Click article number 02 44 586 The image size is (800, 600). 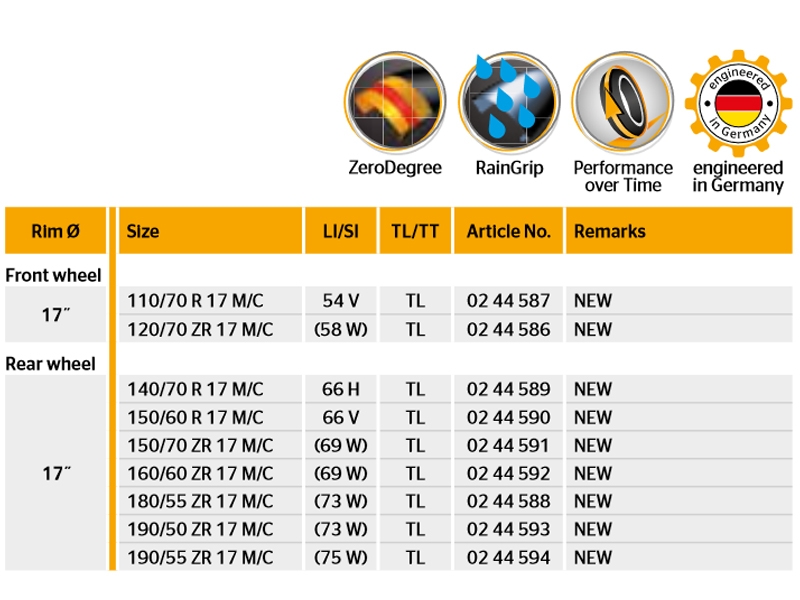[508, 329]
